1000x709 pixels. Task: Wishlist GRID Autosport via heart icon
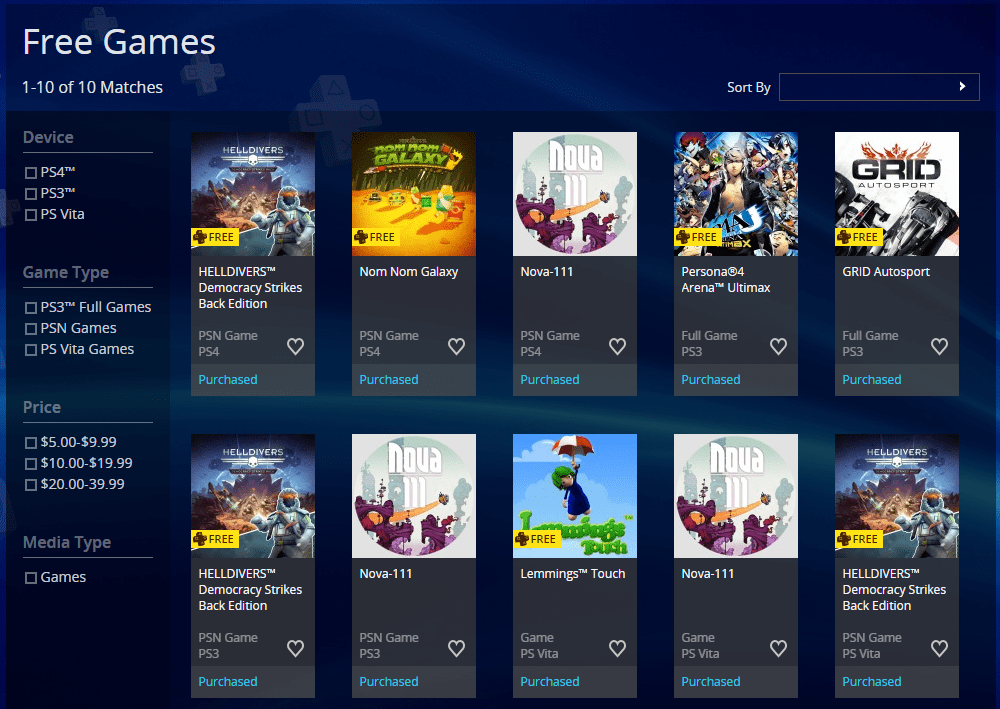[939, 346]
